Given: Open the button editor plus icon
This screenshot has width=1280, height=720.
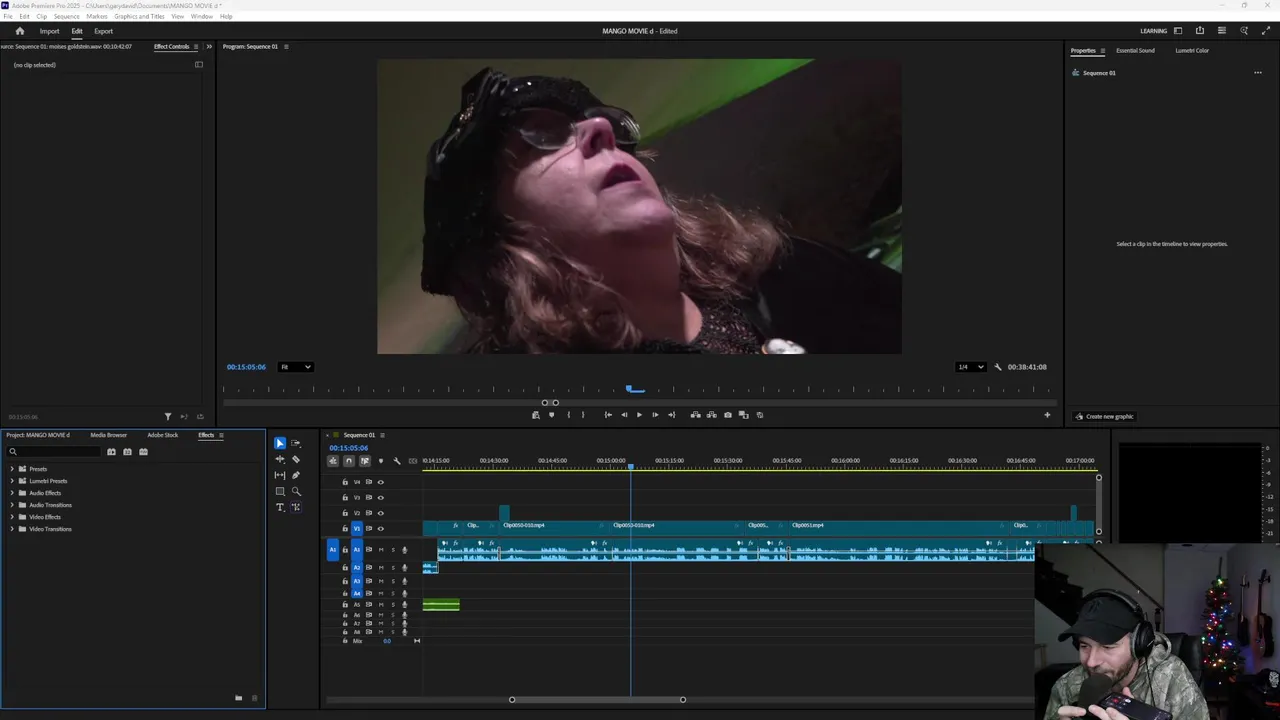Looking at the screenshot, I should [1047, 415].
